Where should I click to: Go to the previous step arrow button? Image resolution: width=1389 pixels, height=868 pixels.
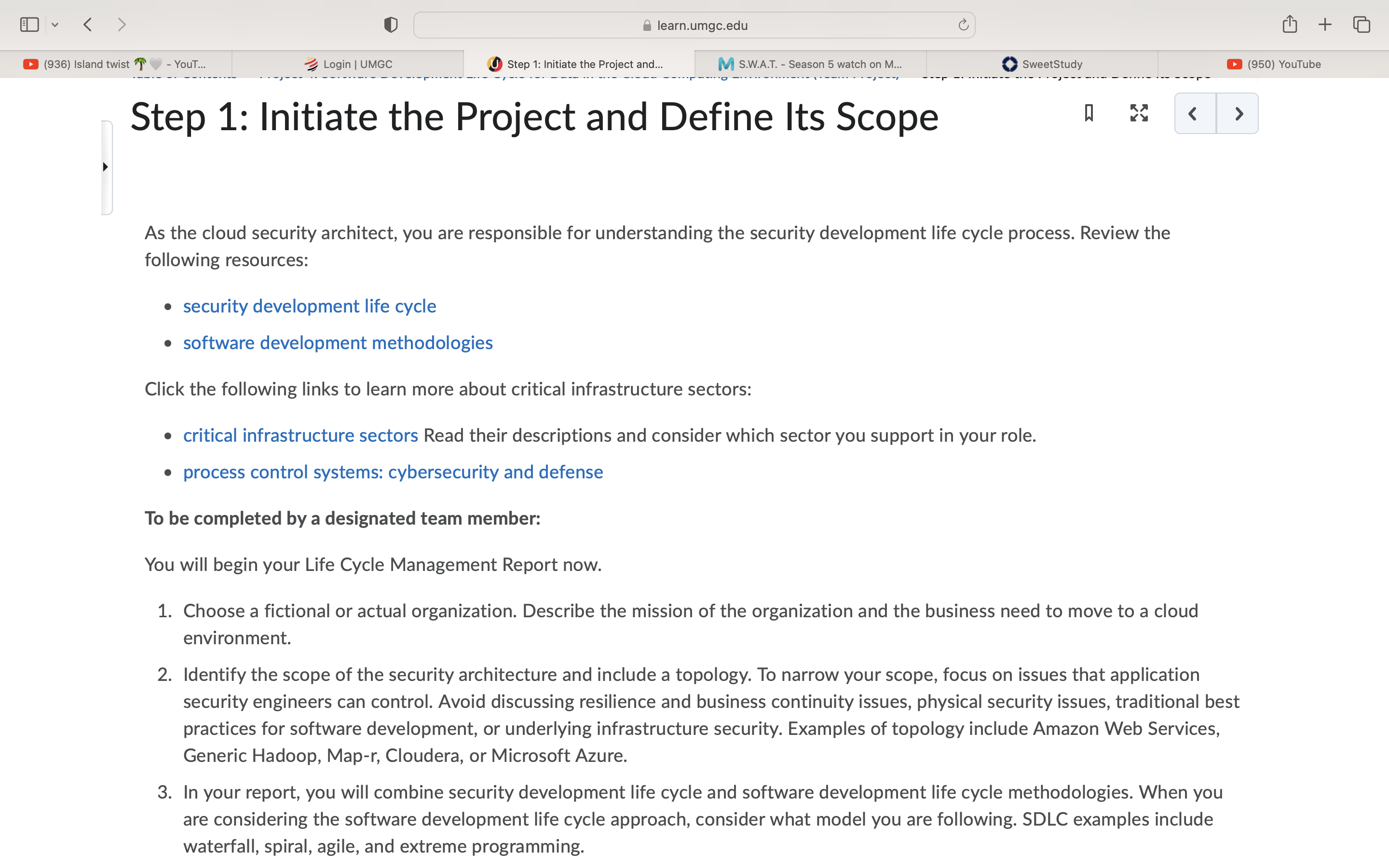click(1195, 114)
